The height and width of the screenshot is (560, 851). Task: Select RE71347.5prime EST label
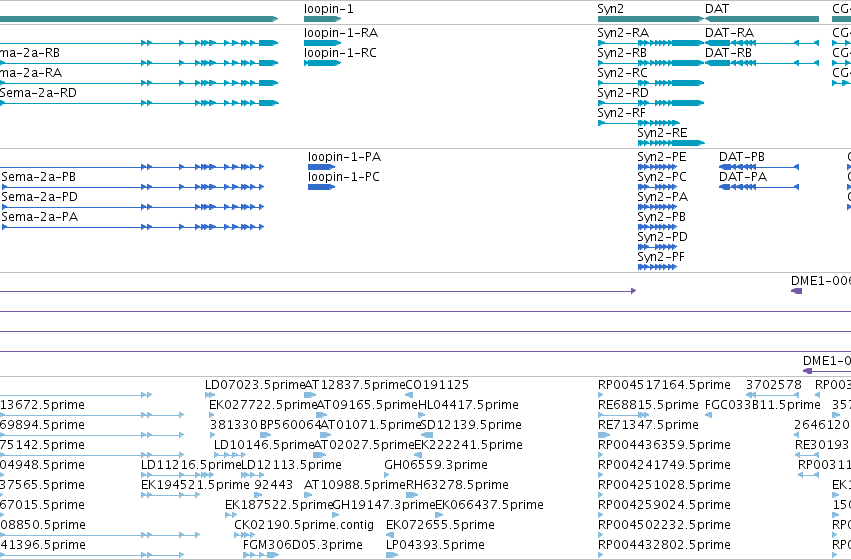[x=648, y=425]
